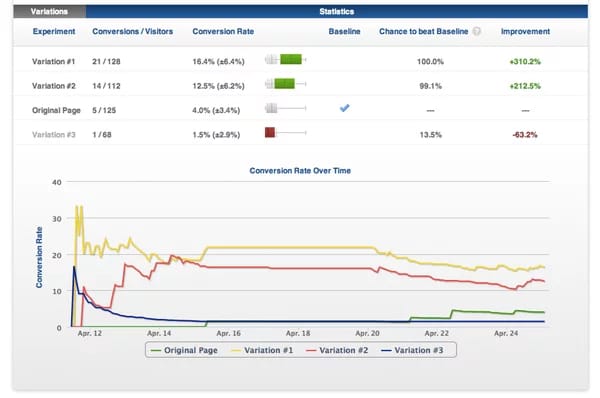Viewport: 600px width, 398px height.
Task: Select the Variation #1 experiment row name
Action: (x=54, y=61)
